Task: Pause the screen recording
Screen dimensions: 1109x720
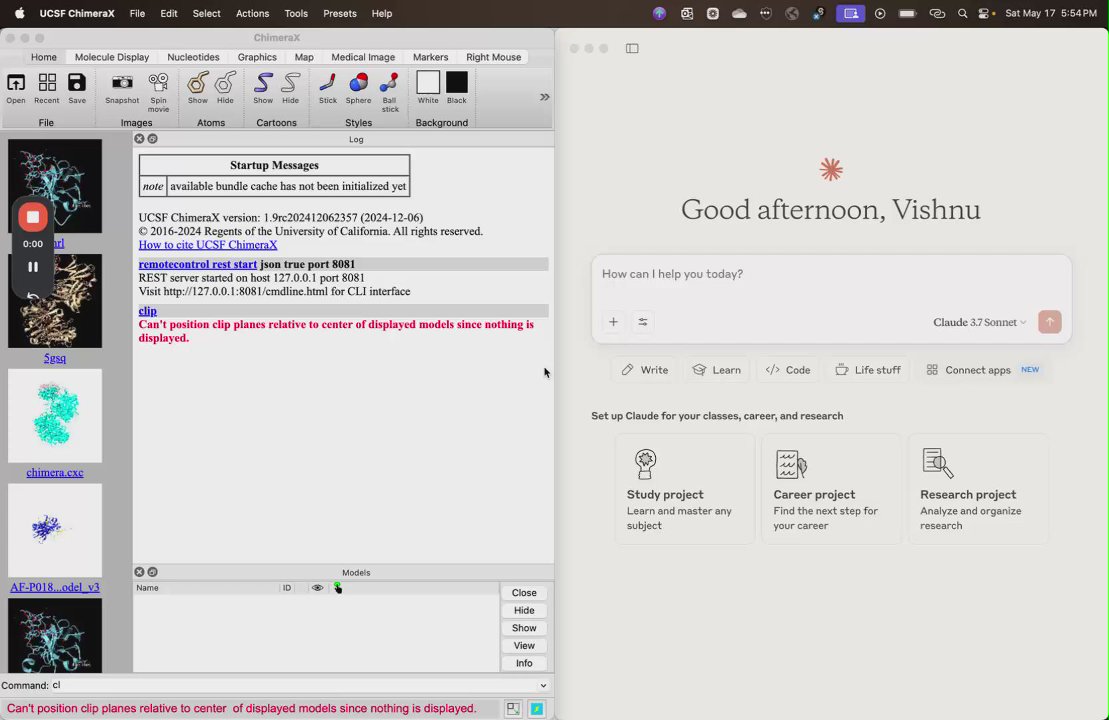Action: 33,267
